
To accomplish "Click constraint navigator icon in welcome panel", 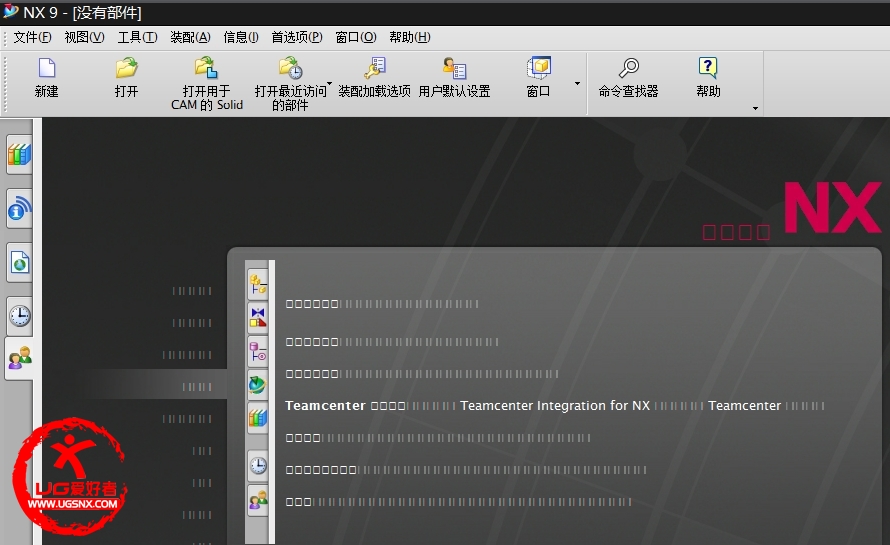I will pyautogui.click(x=258, y=317).
